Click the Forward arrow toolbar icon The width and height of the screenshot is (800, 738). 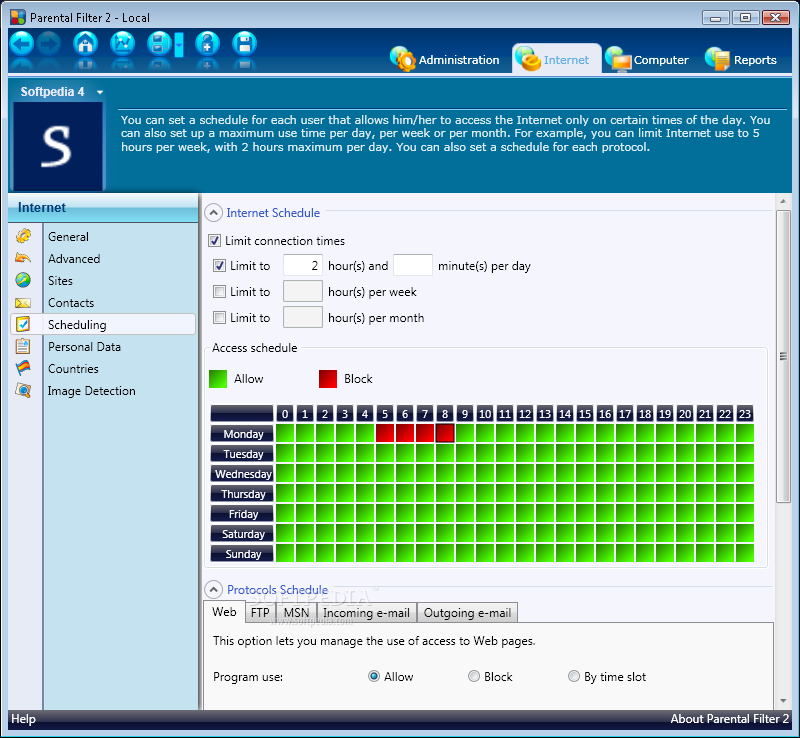click(x=48, y=44)
